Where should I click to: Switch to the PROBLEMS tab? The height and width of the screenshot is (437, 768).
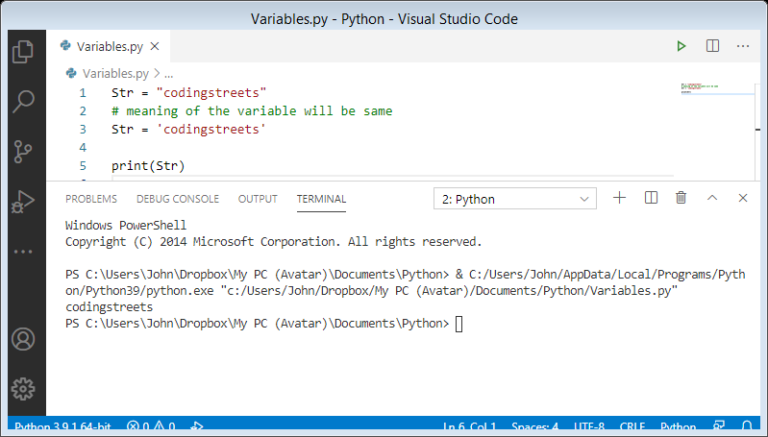click(91, 199)
